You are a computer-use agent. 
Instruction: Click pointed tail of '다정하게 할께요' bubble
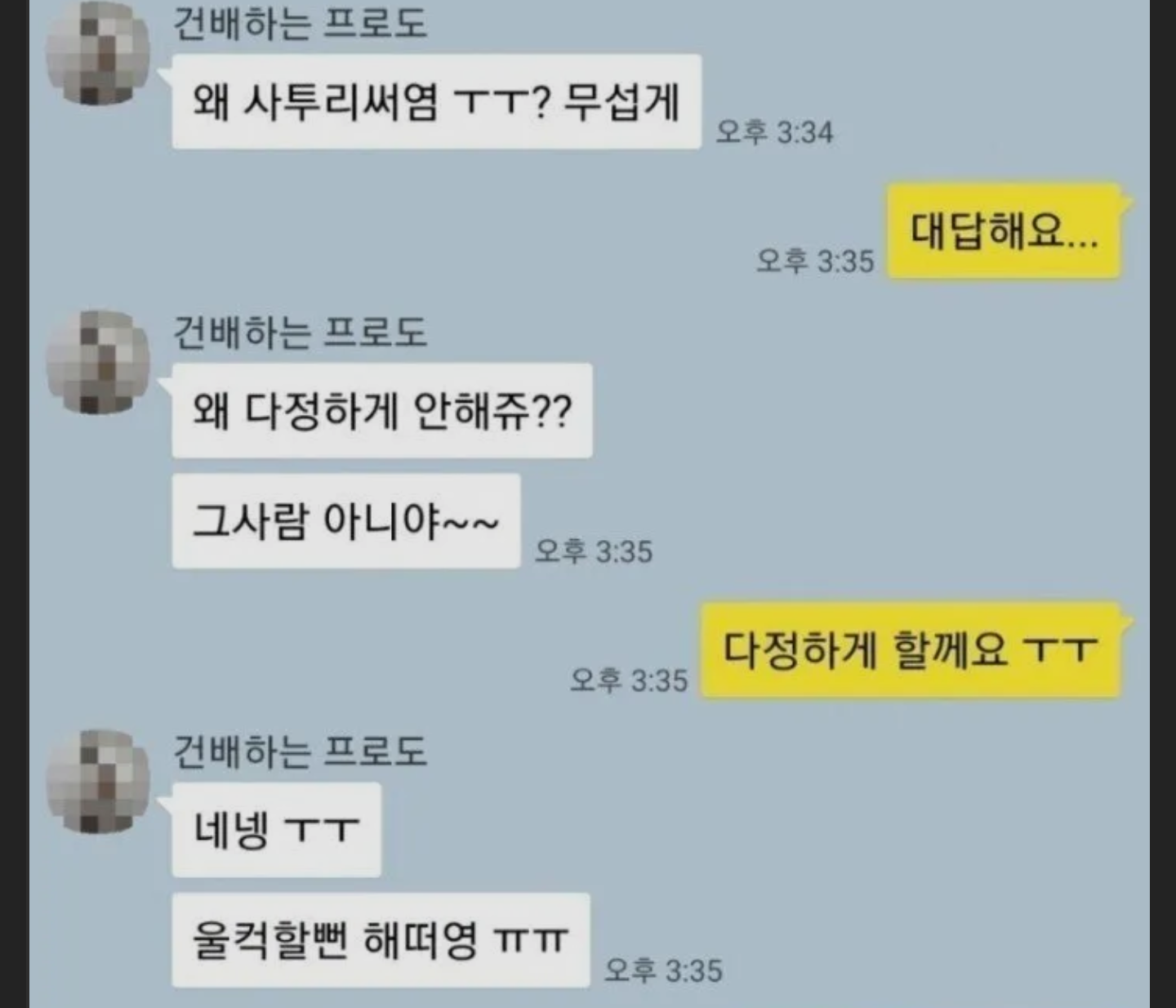tap(1126, 619)
